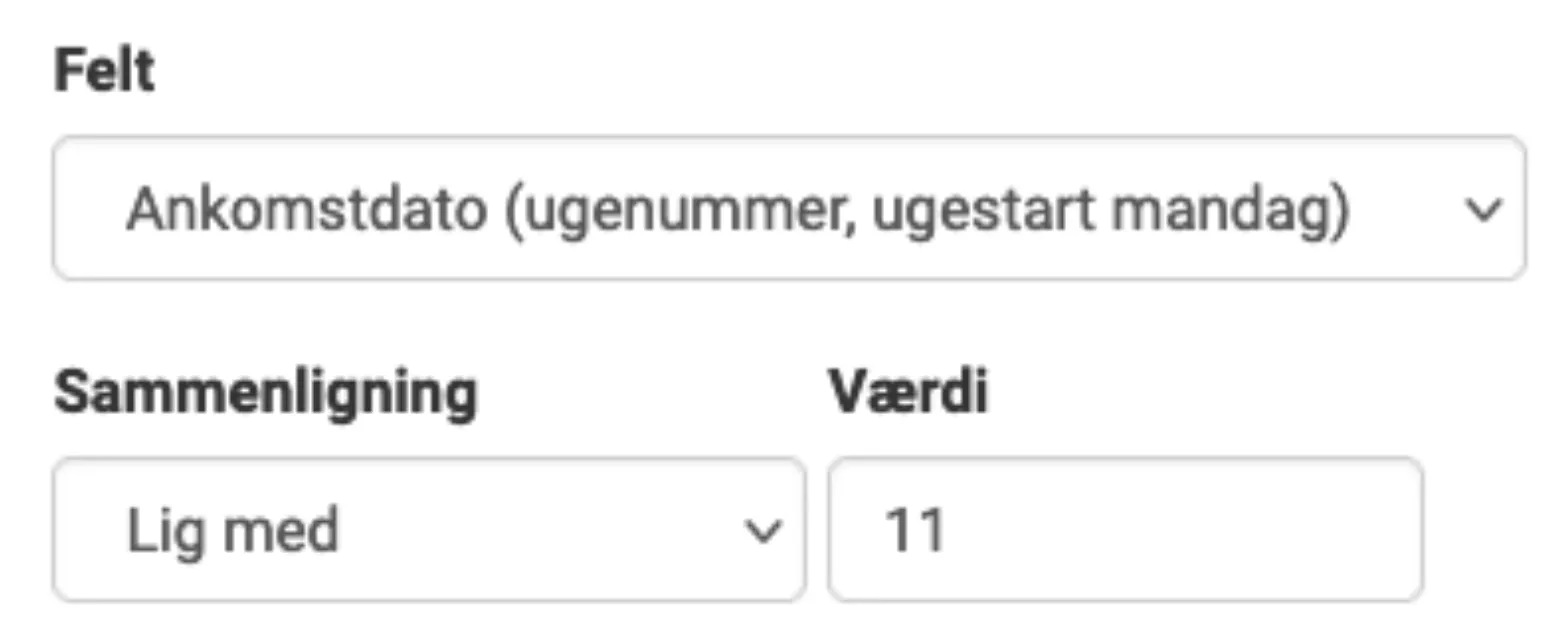Select the 'Ankomstdato (ugenummer, ugestart mandag)' option
Screen dimensions: 1554x638
740,207
